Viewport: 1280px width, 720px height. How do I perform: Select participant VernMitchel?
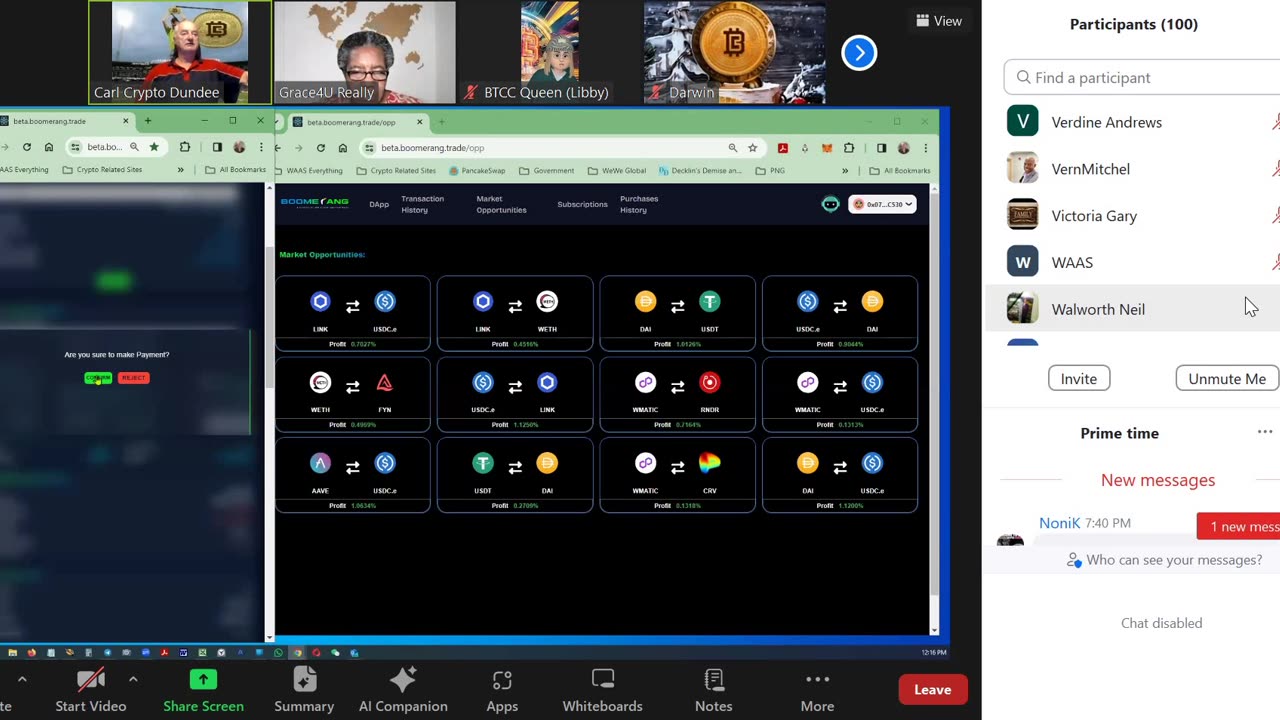pos(1133,168)
